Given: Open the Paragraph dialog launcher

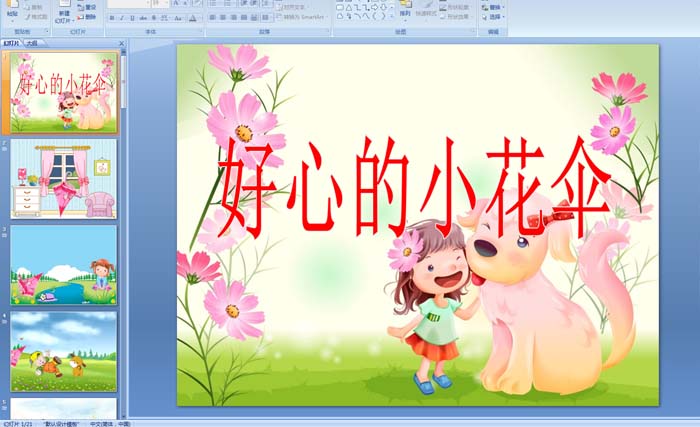Looking at the screenshot, I should click(328, 31).
